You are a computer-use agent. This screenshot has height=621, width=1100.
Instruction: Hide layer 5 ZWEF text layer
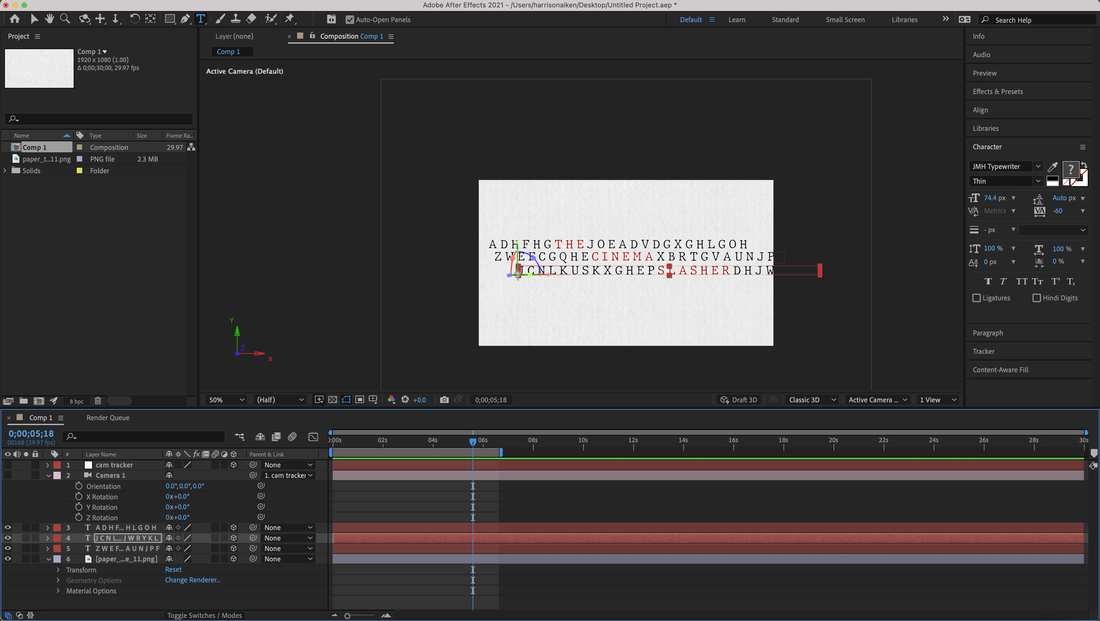(x=8, y=549)
